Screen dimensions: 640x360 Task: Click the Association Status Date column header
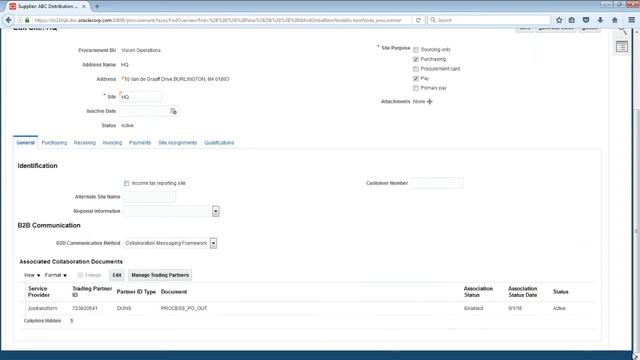pos(522,291)
